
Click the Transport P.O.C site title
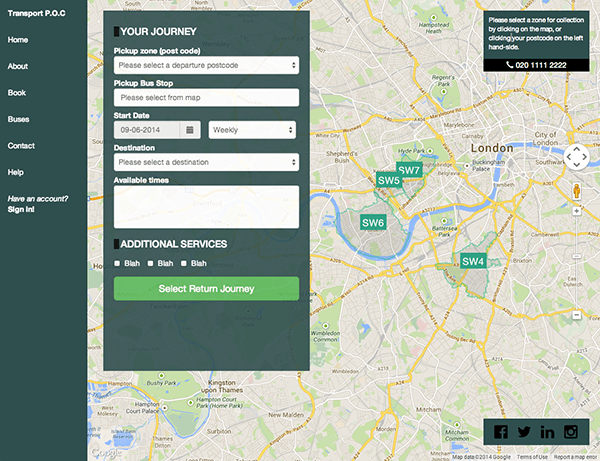(36, 13)
